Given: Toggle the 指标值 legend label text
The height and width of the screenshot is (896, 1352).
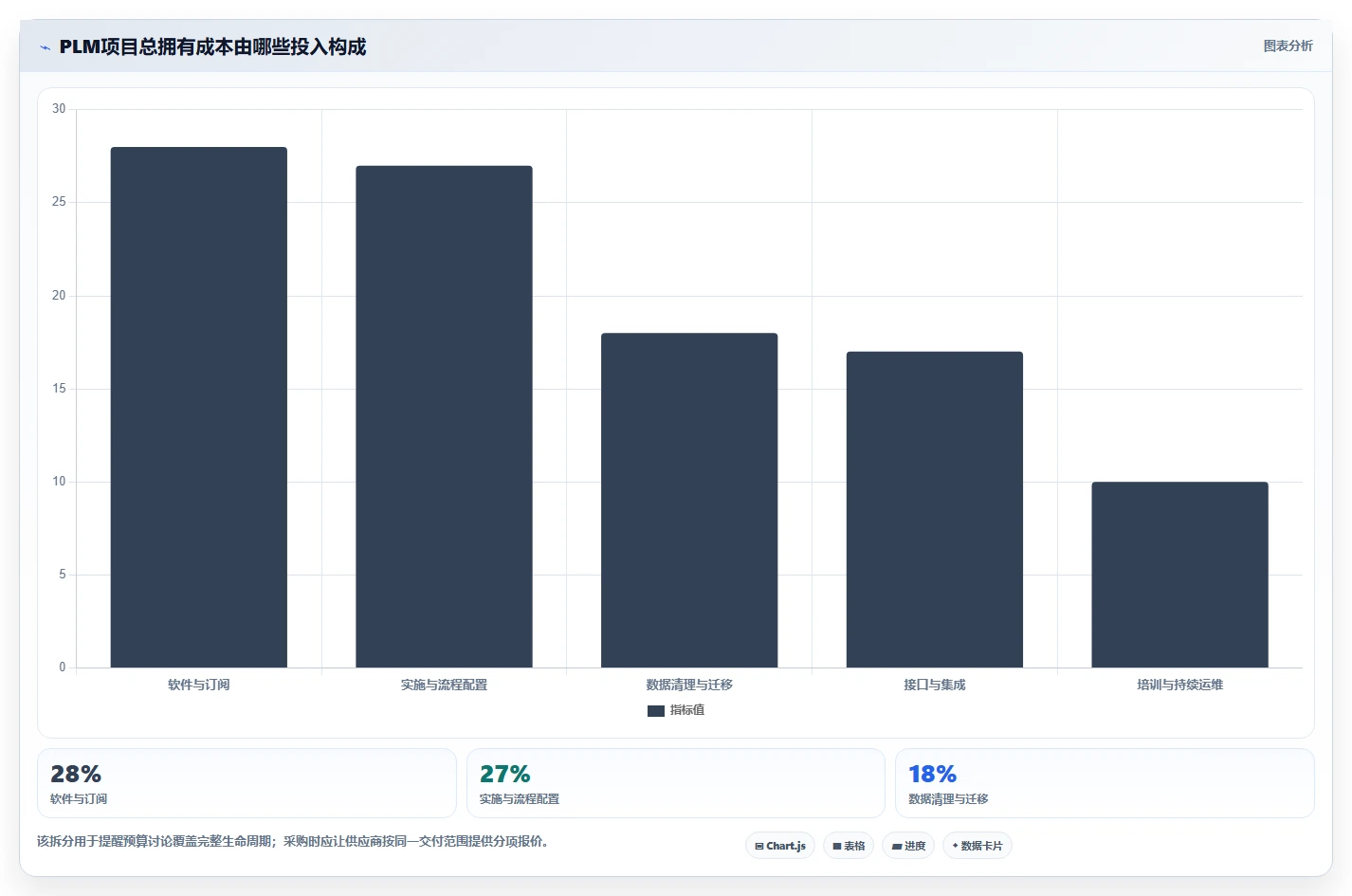Looking at the screenshot, I should tap(687, 710).
